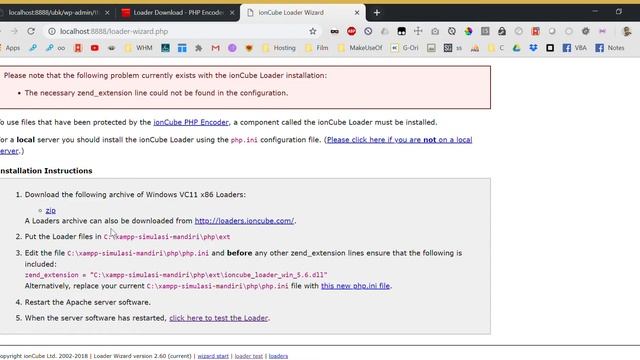Open the WHM bookmarks folder
Screen dimensions: 640x360
coord(138,48)
